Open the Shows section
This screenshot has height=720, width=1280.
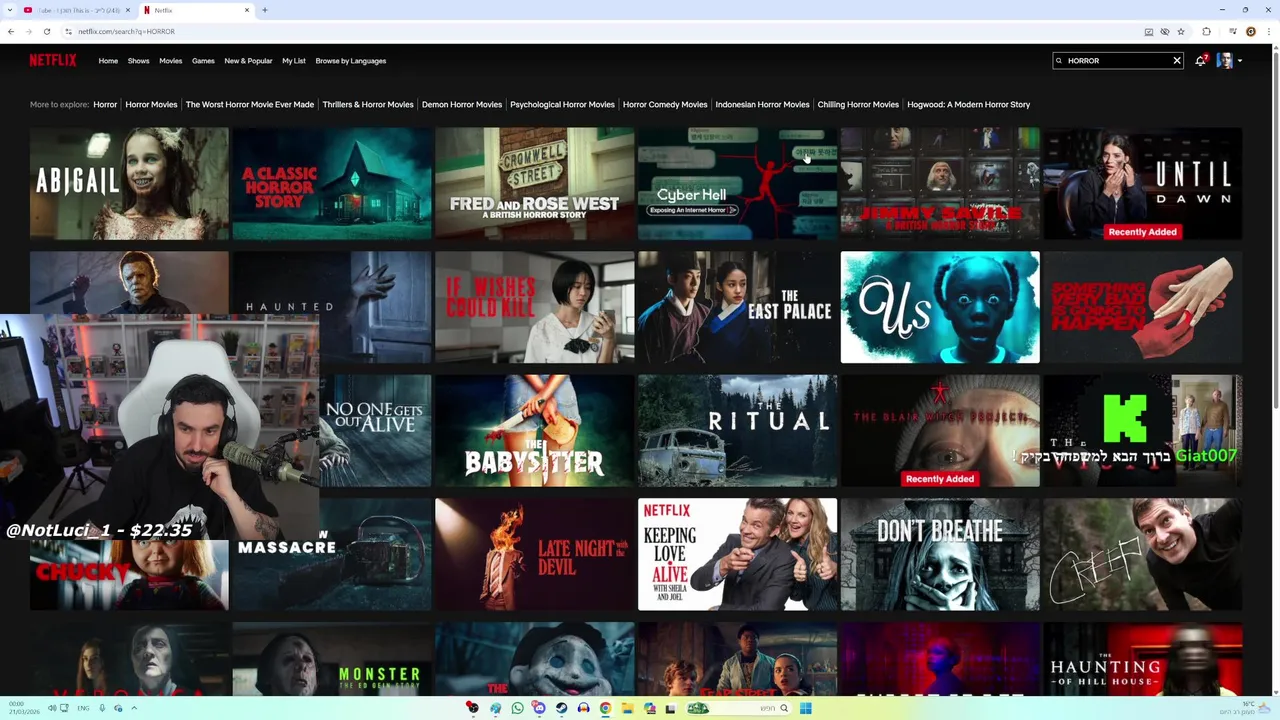(x=138, y=61)
